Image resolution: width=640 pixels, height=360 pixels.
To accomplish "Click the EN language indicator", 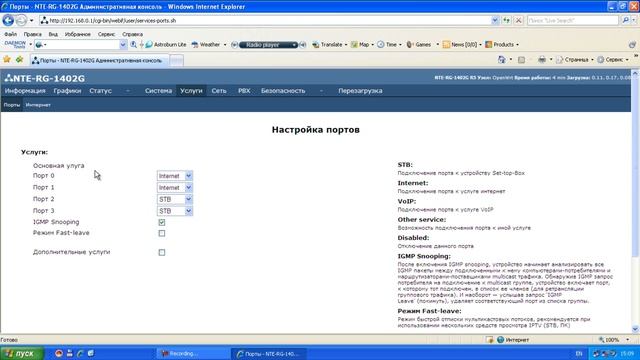I will (579, 353).
